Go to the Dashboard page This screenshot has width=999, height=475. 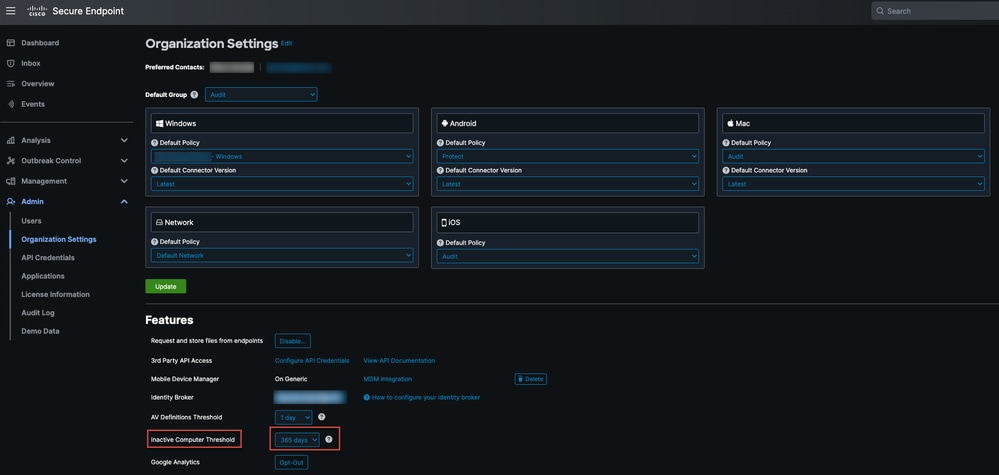40,43
